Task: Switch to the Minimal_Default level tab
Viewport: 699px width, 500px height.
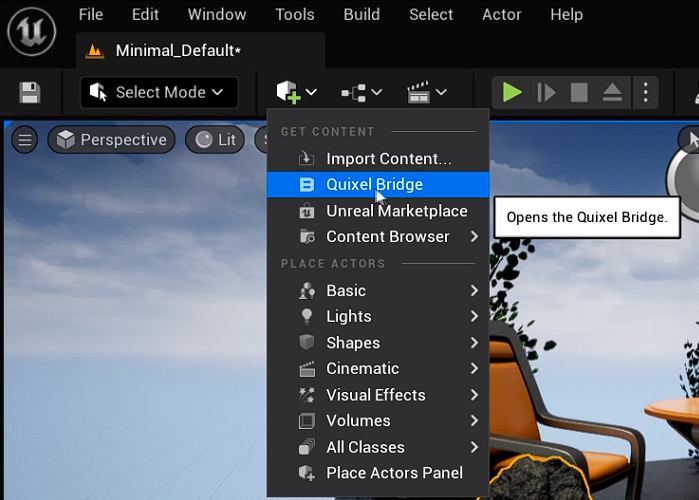Action: 201,50
